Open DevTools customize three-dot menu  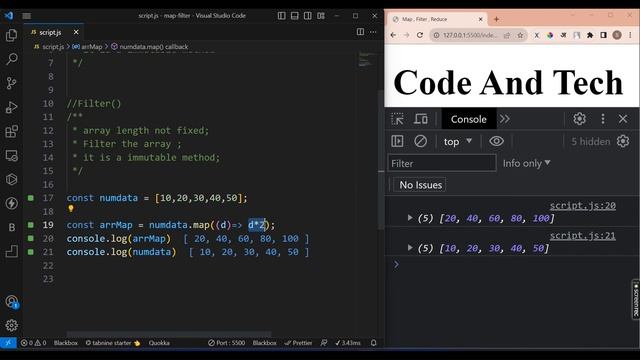(x=603, y=119)
